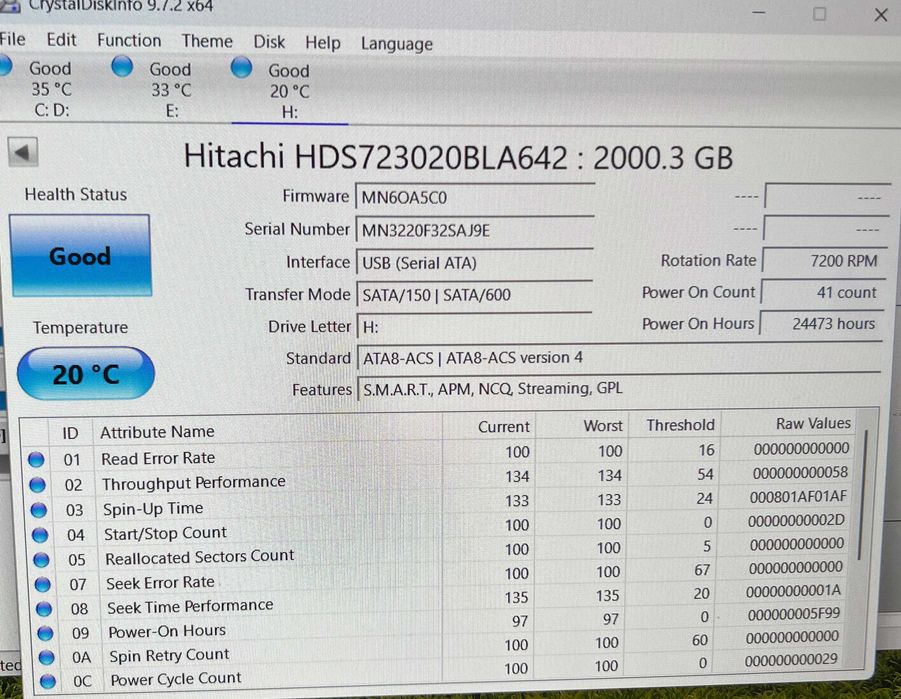Click the Firmware field MN6OA5C0
The image size is (901, 699).
(x=475, y=197)
